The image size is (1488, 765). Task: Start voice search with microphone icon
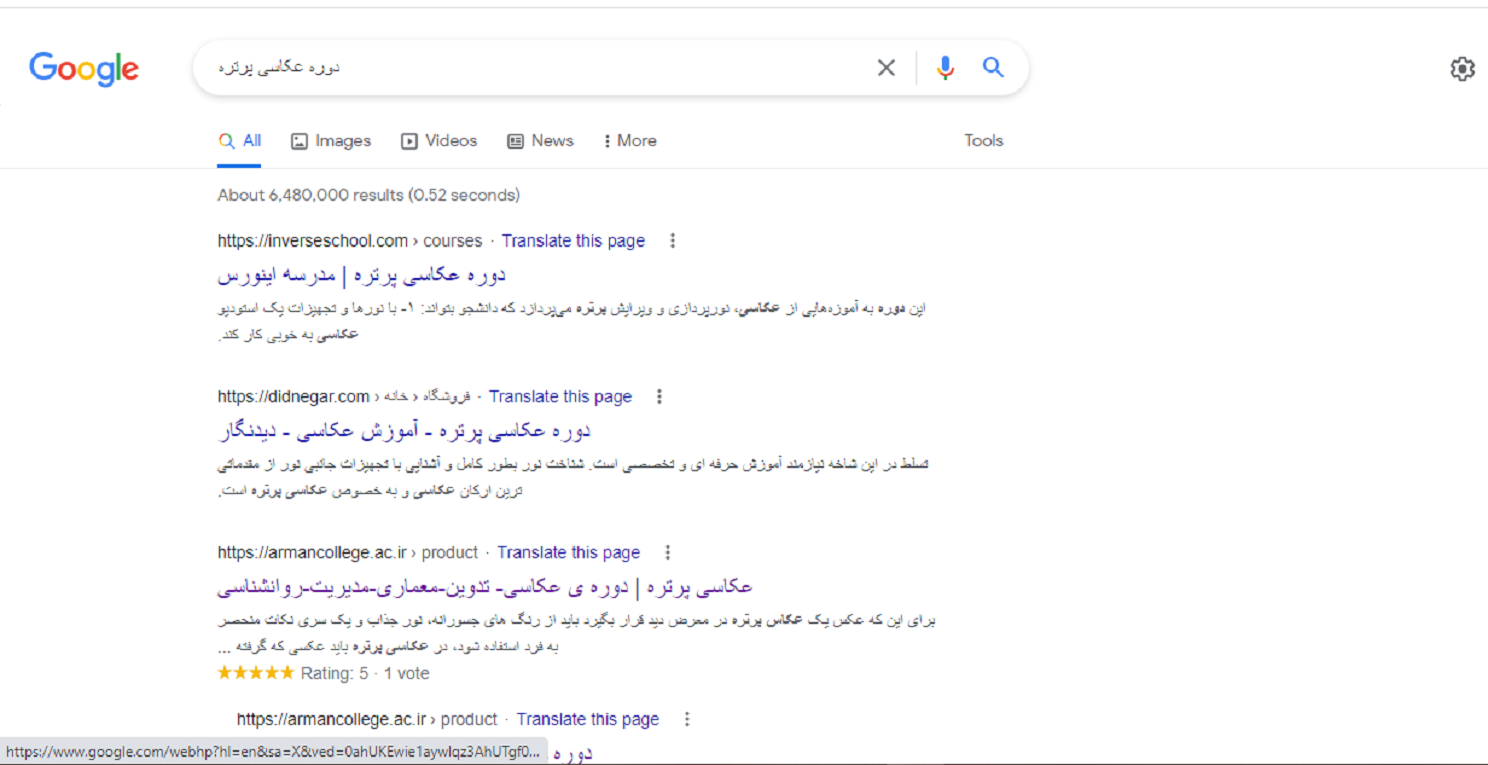[x=945, y=68]
